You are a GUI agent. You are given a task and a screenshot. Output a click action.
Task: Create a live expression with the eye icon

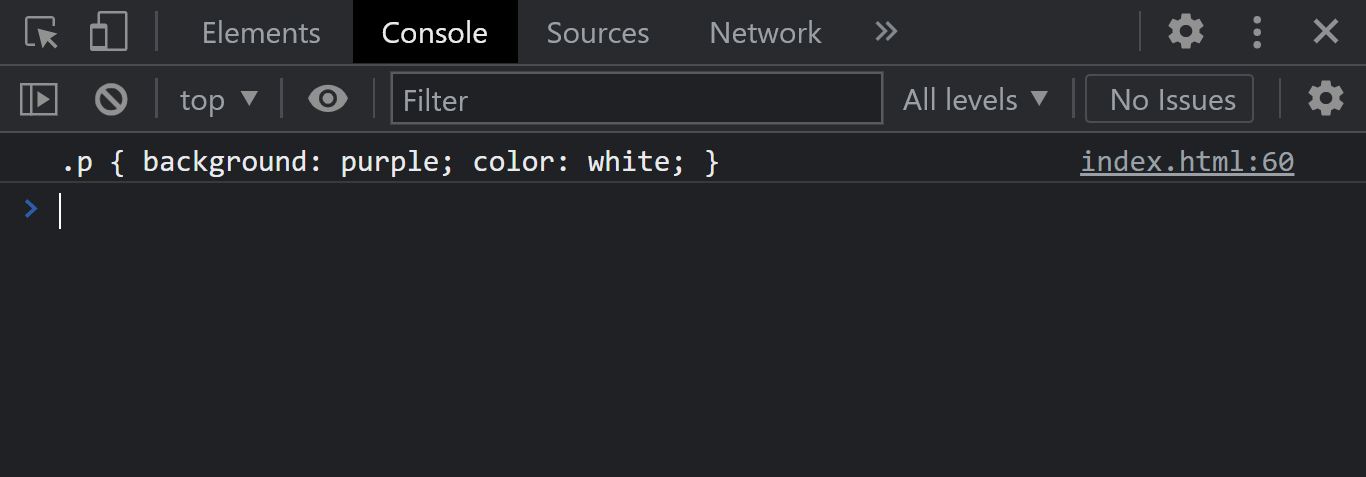(x=328, y=99)
